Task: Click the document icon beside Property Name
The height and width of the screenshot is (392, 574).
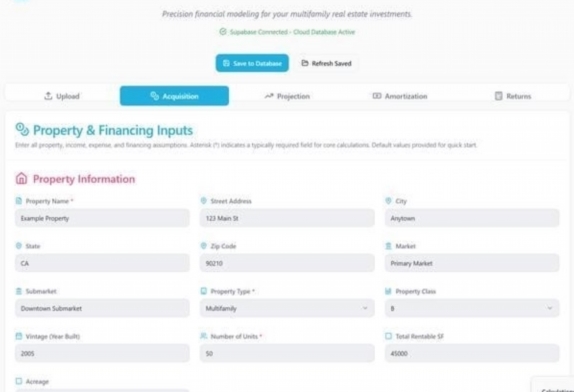Action: [19, 201]
